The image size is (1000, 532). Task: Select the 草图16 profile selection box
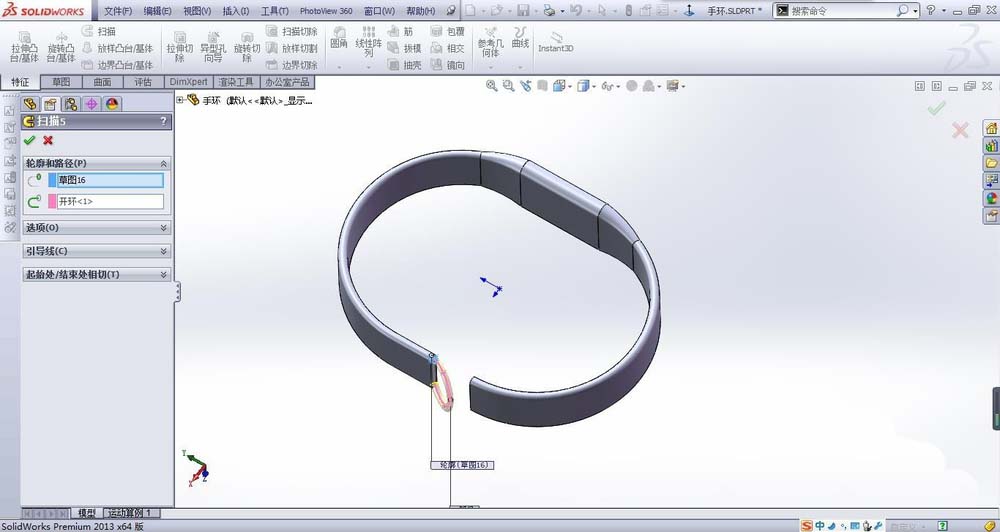click(x=110, y=180)
